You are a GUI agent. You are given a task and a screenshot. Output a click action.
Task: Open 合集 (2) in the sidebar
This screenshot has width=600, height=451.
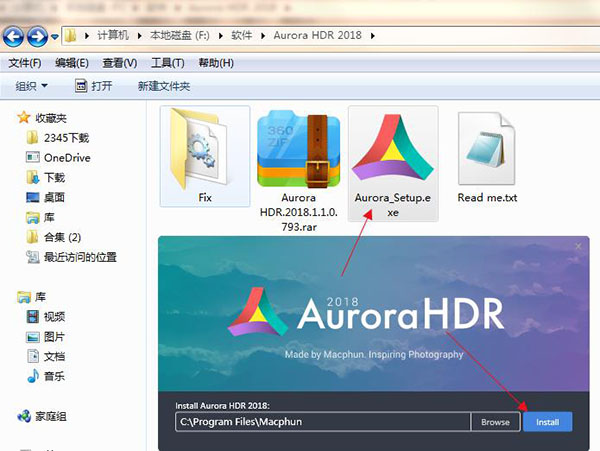[54, 237]
